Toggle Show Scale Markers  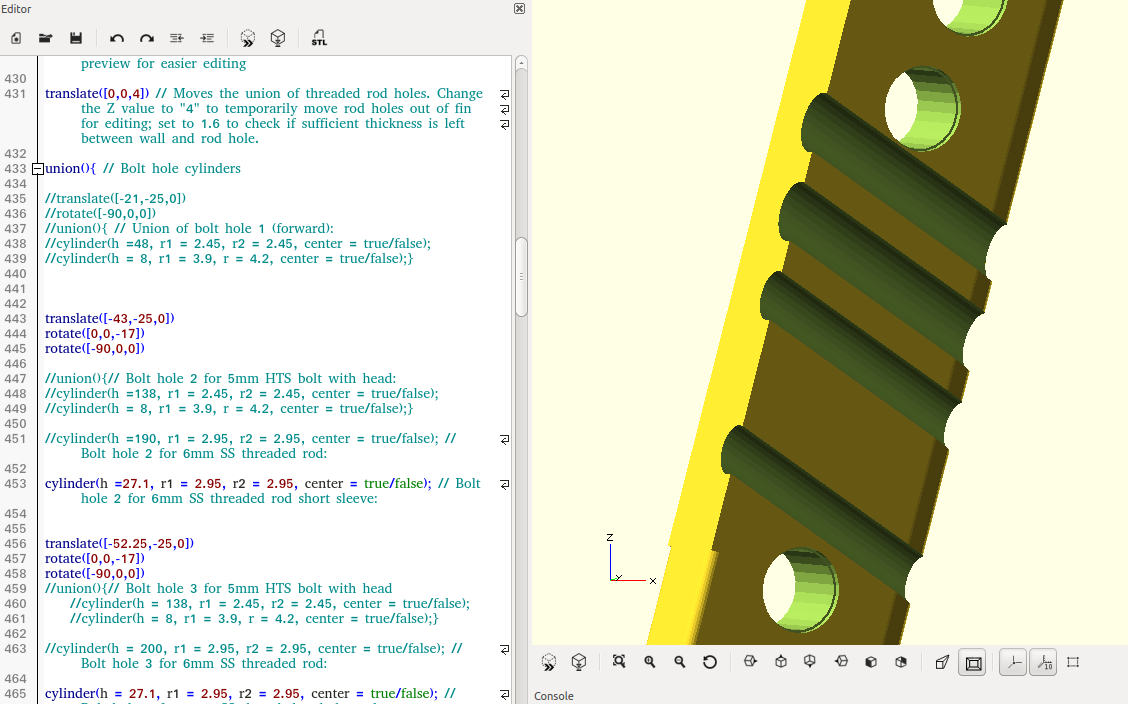(1043, 662)
